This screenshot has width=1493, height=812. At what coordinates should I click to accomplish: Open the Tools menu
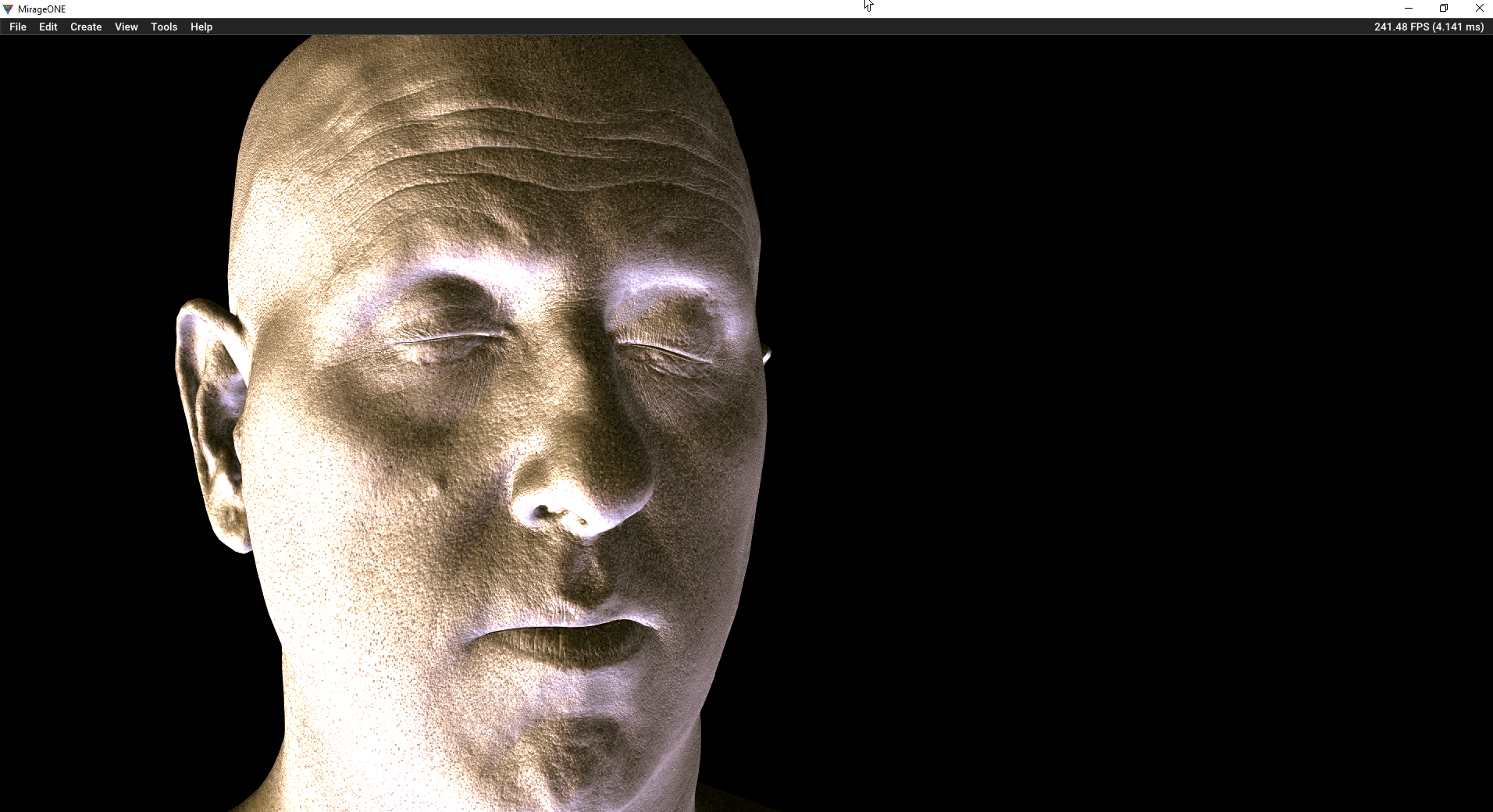point(164,27)
